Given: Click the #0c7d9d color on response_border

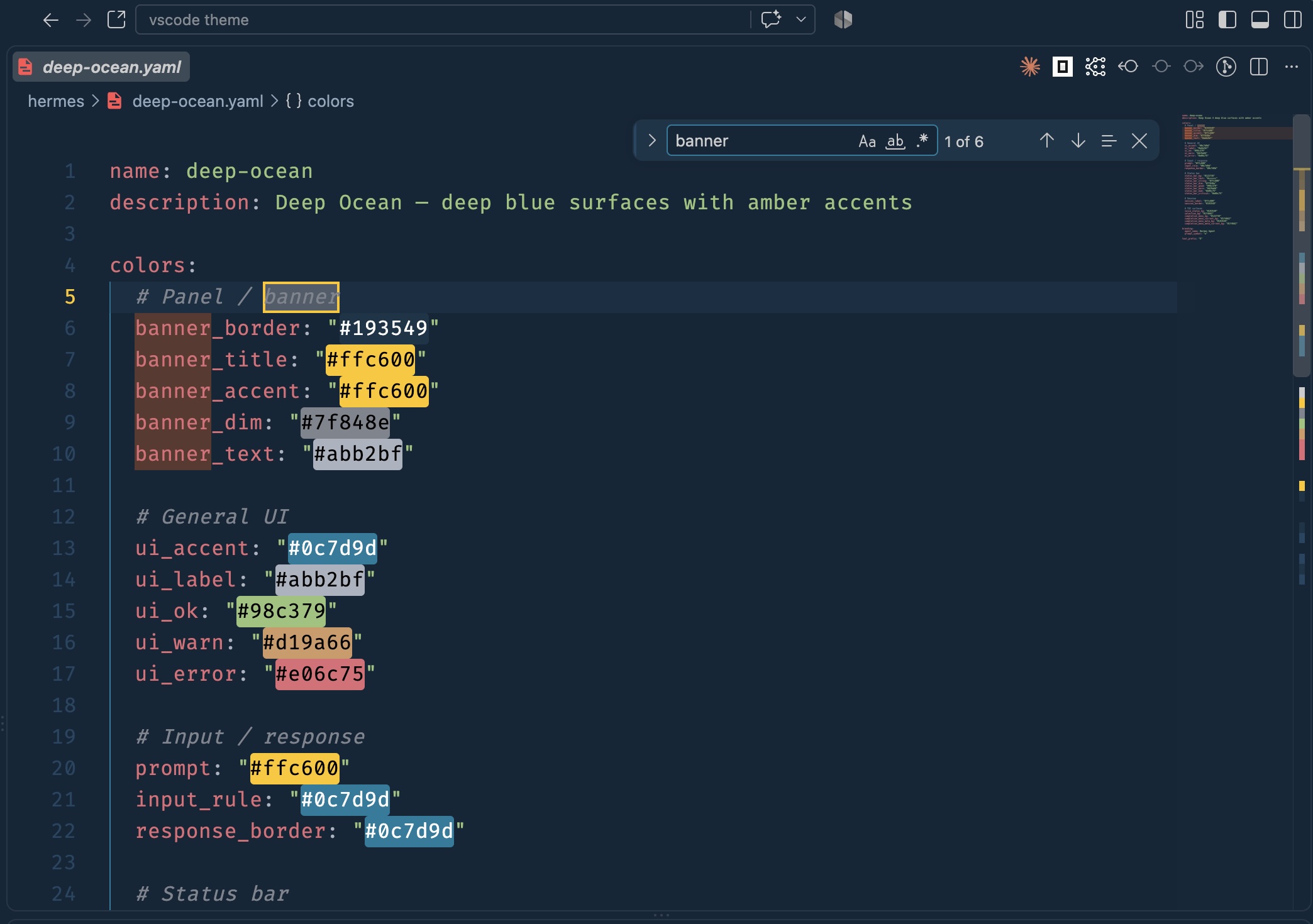Looking at the screenshot, I should pos(409,831).
